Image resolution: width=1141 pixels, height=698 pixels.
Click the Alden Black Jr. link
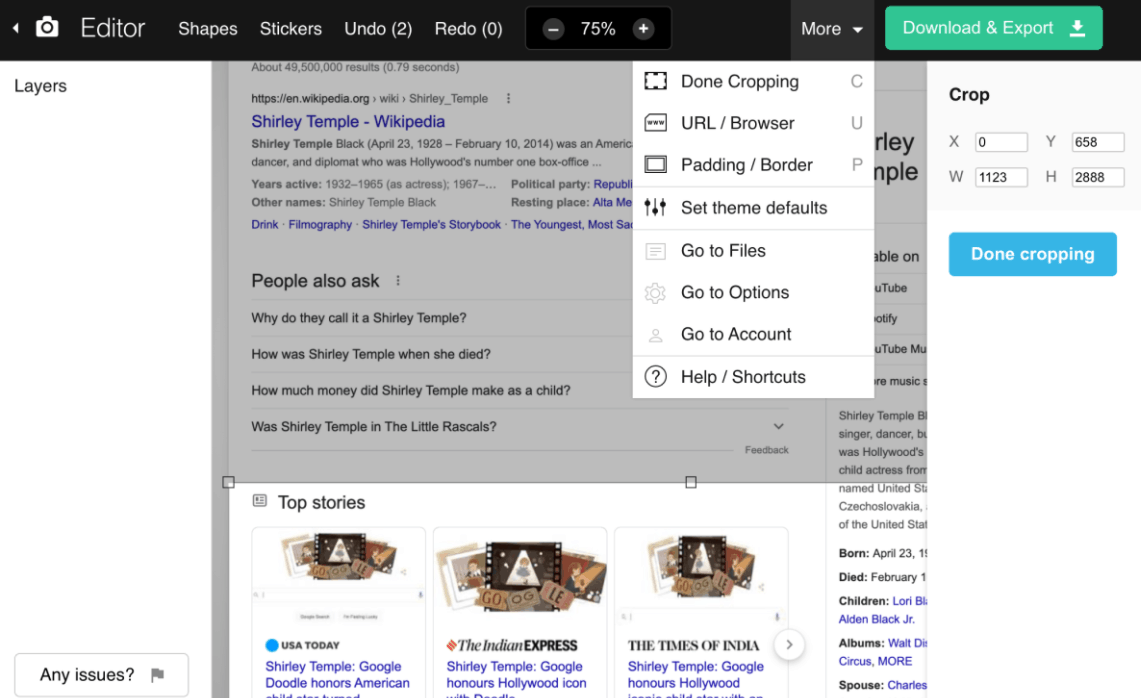[876, 619]
